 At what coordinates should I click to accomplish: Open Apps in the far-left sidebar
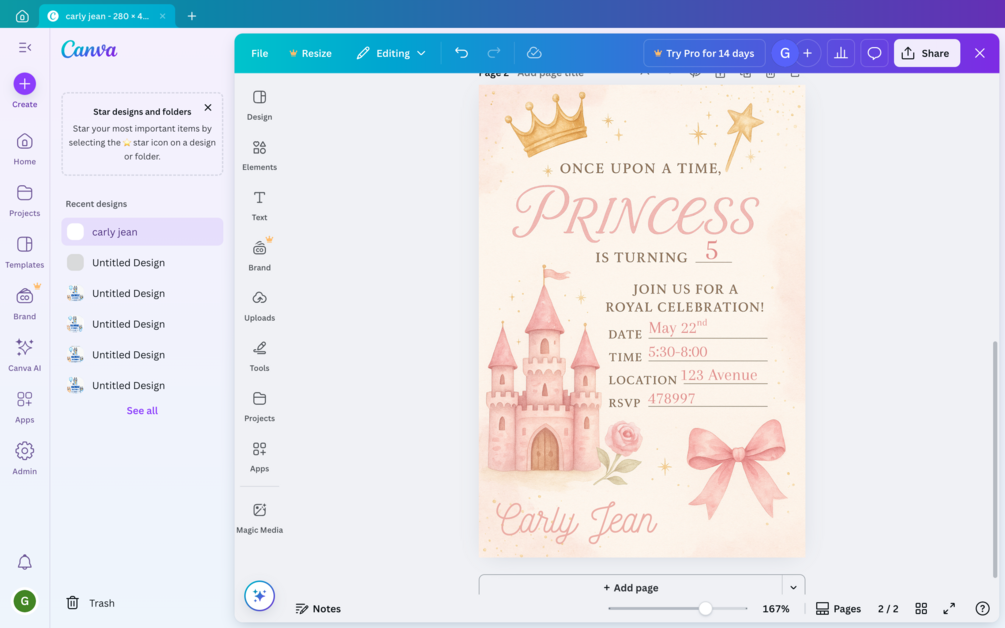24,407
